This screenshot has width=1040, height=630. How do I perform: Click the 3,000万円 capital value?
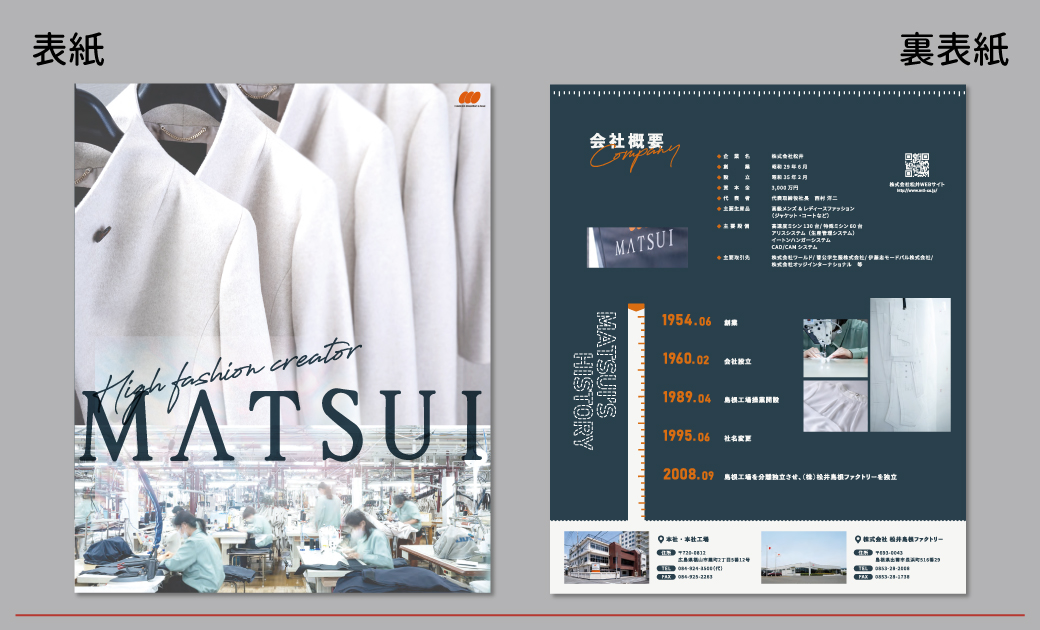click(785, 188)
